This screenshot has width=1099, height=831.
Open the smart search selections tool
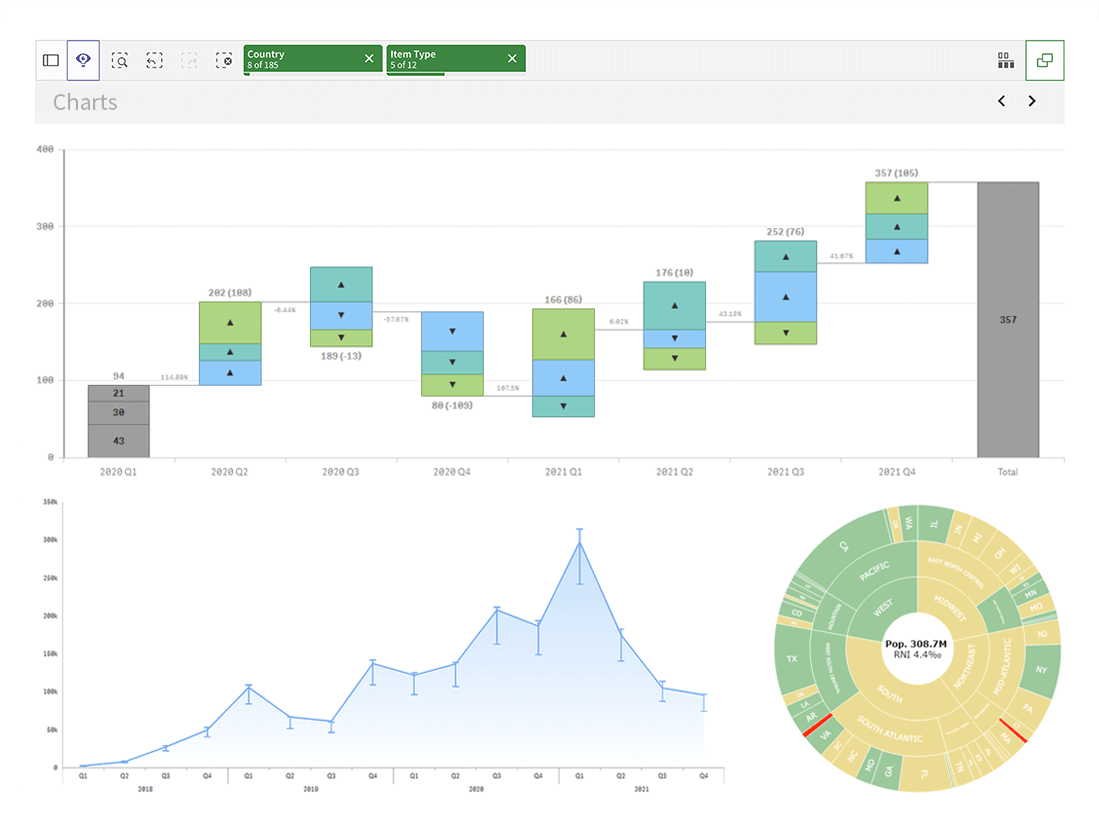[119, 60]
